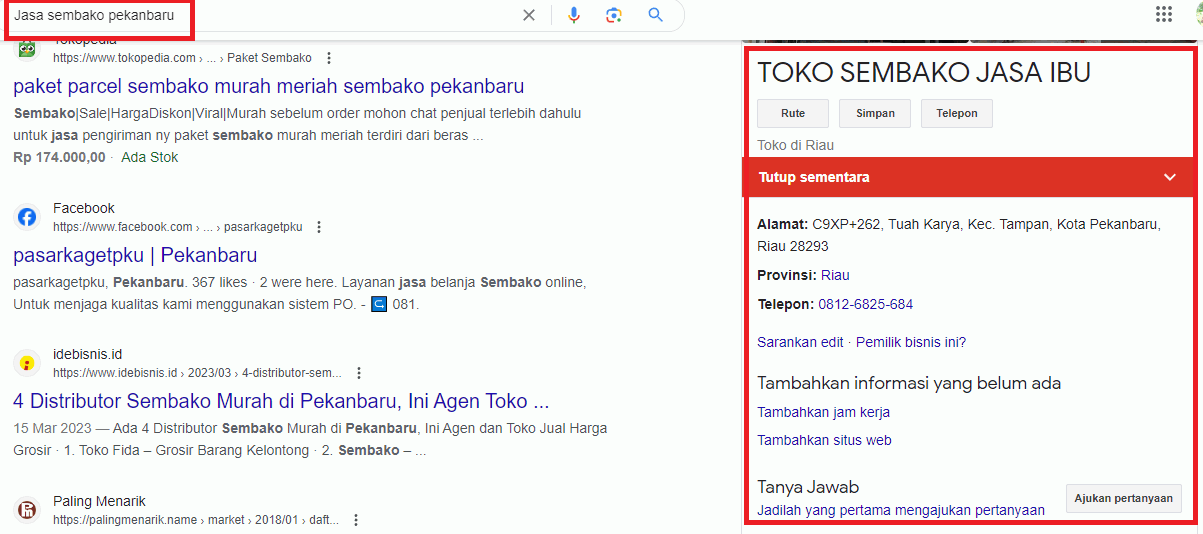Click the magnifying glass search icon
The image size is (1203, 534).
(656, 15)
